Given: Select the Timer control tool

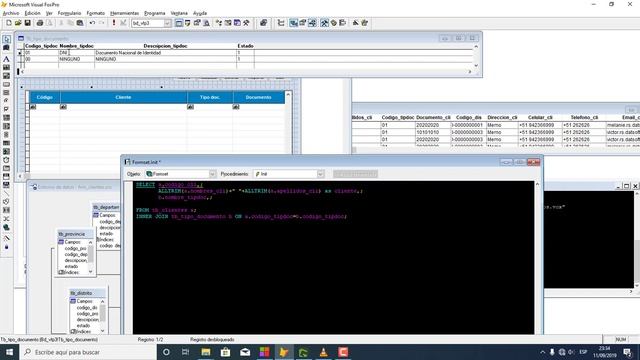Looking at the screenshot, I should [x=7, y=160].
